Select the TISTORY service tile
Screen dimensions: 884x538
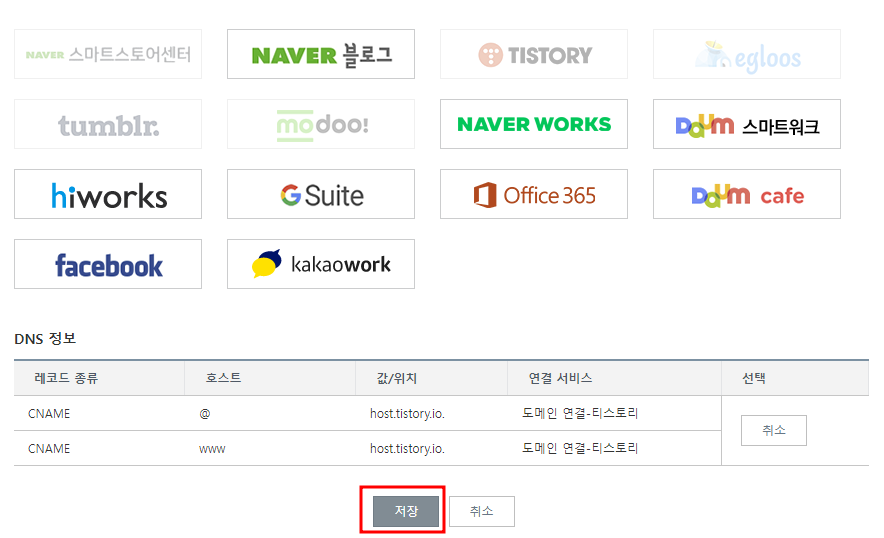[x=534, y=54]
